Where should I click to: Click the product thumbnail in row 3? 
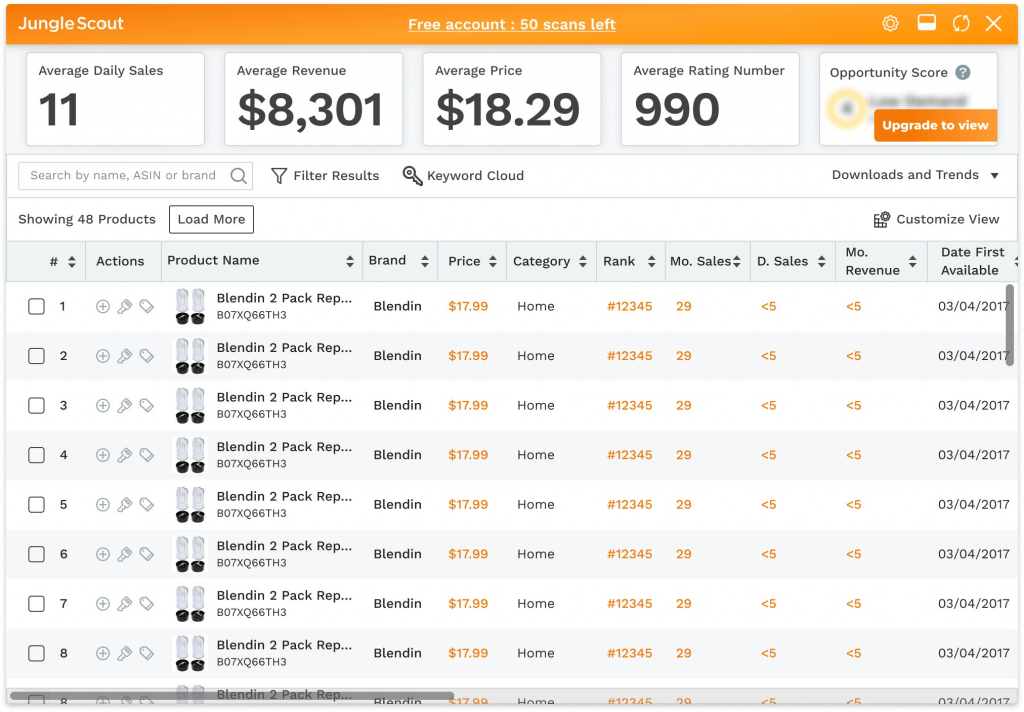[x=190, y=406]
